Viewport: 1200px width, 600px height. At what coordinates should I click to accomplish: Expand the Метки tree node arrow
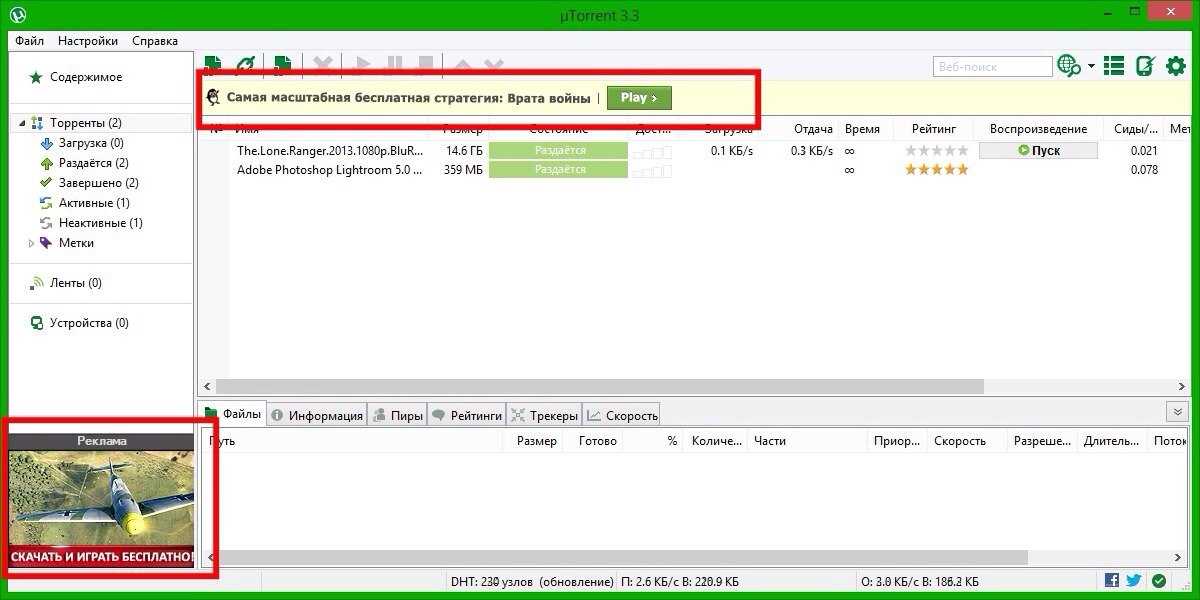31,243
